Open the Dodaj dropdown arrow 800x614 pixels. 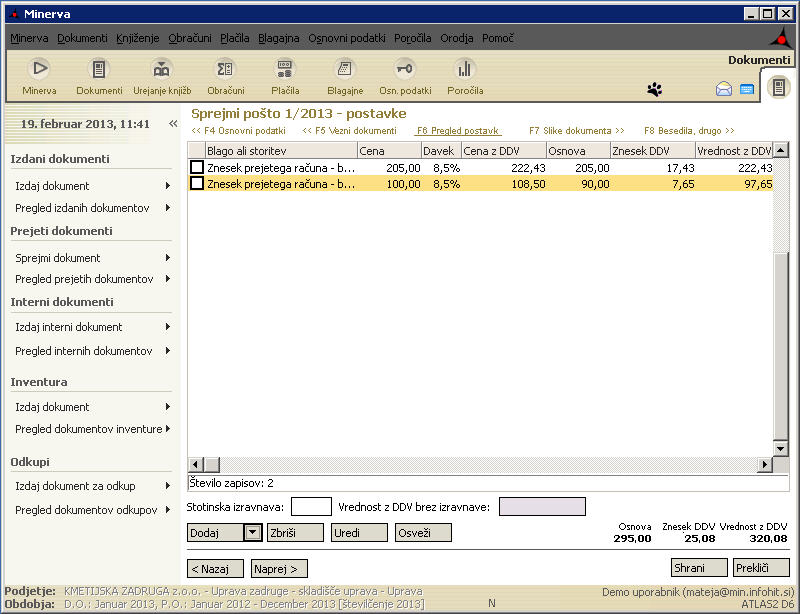tap(253, 533)
